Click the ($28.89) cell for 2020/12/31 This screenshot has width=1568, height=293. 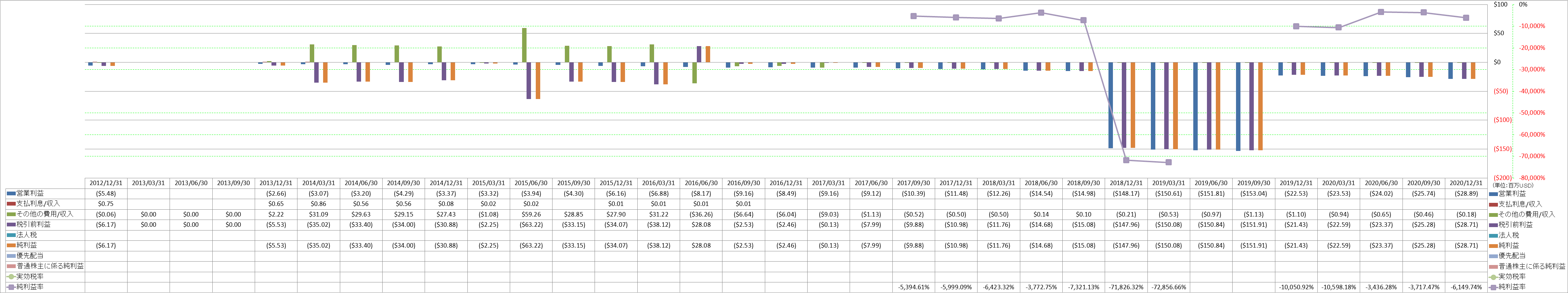1466,193
